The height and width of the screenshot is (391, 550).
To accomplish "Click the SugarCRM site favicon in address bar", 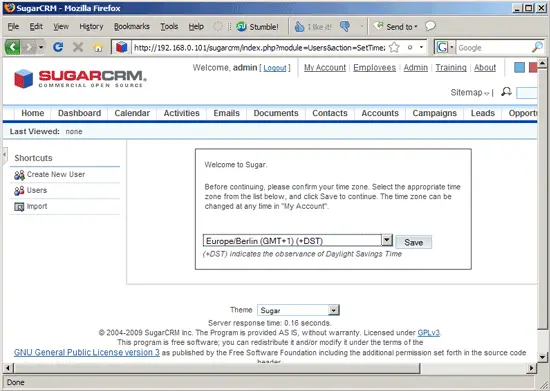I will click(121, 47).
